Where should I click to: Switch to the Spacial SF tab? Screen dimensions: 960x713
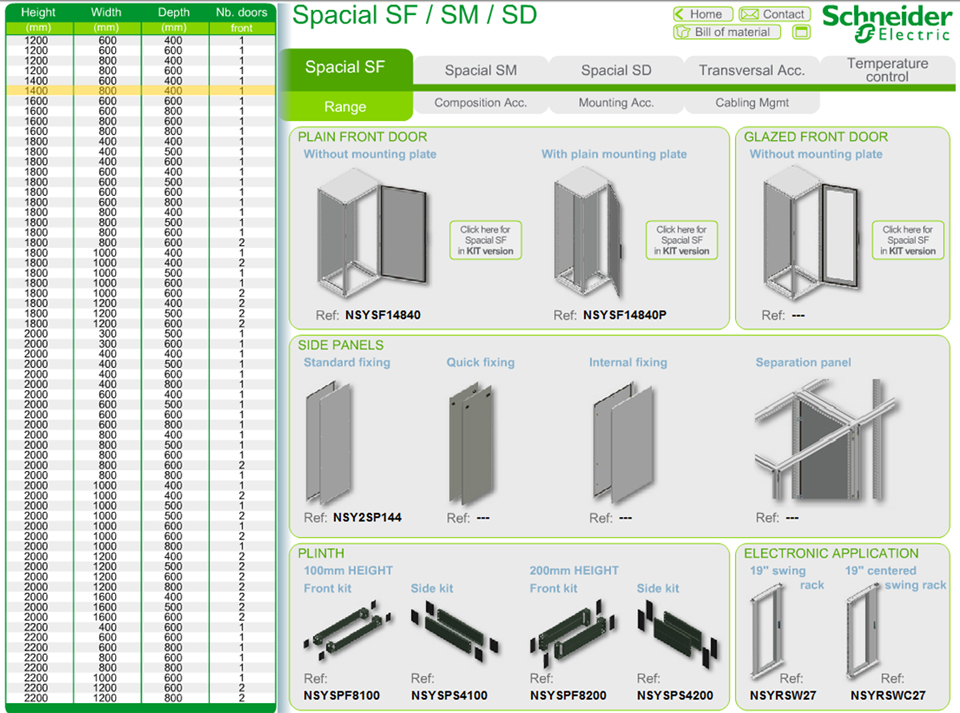click(x=346, y=67)
